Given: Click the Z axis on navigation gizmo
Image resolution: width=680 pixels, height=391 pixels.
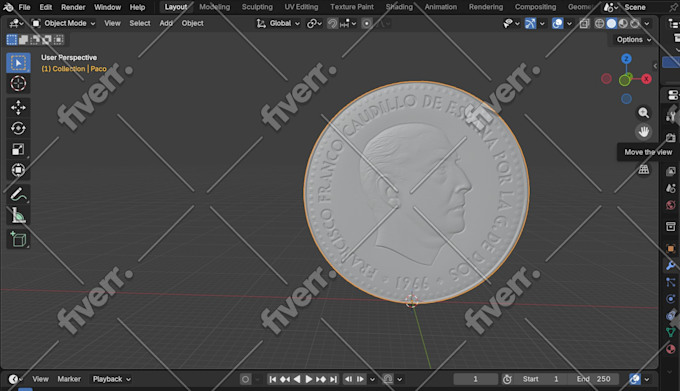Looking at the screenshot, I should pos(626,59).
